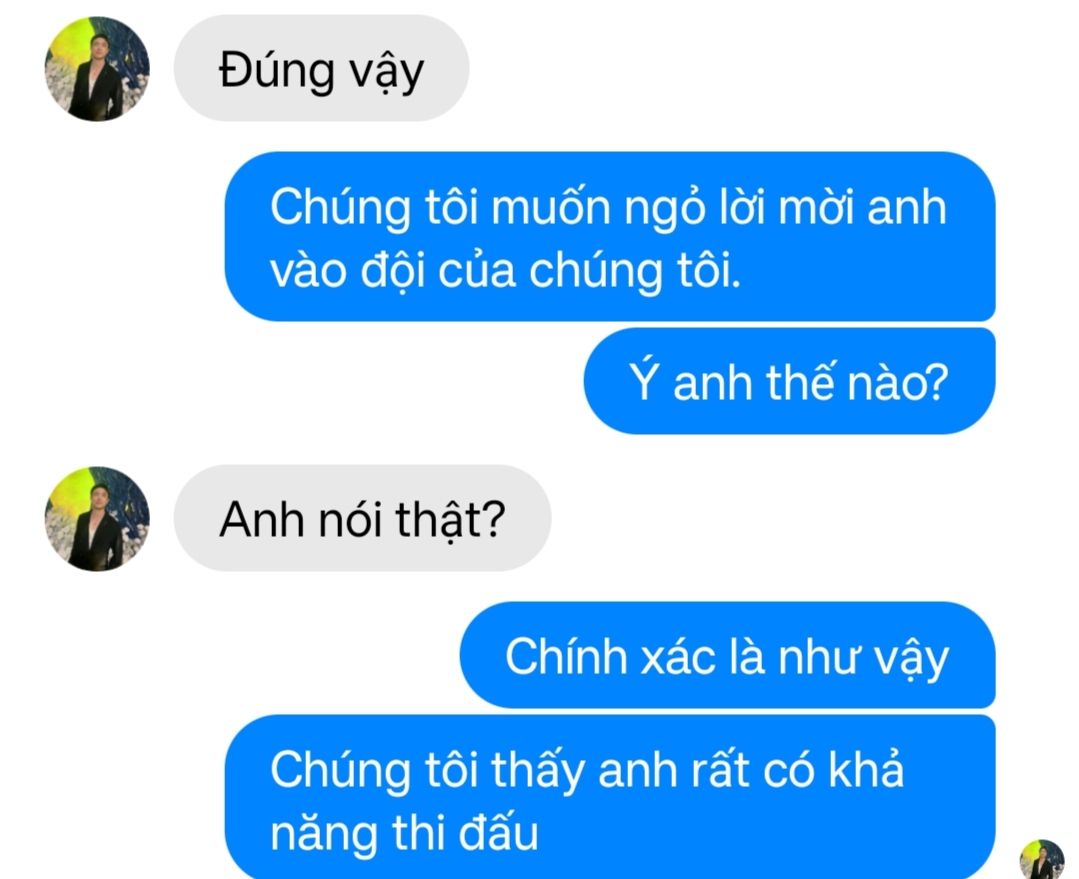Click the small seen-receipt avatar at the bottom right
The image size is (1079, 879).
click(x=1042, y=859)
